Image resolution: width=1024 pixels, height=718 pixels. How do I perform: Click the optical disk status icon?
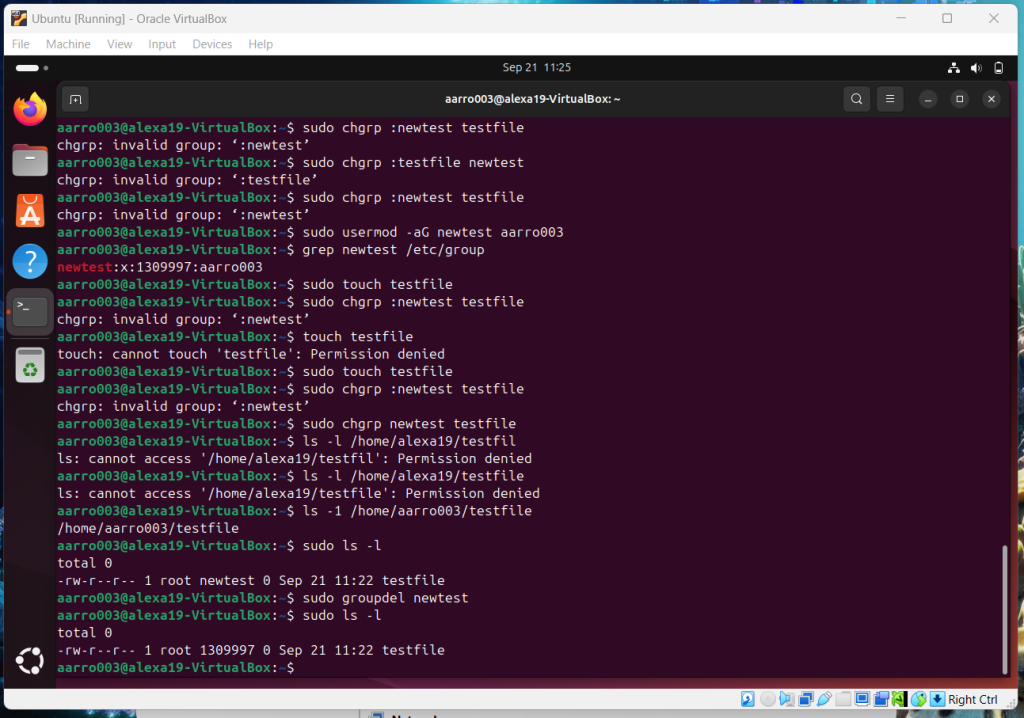(767, 699)
